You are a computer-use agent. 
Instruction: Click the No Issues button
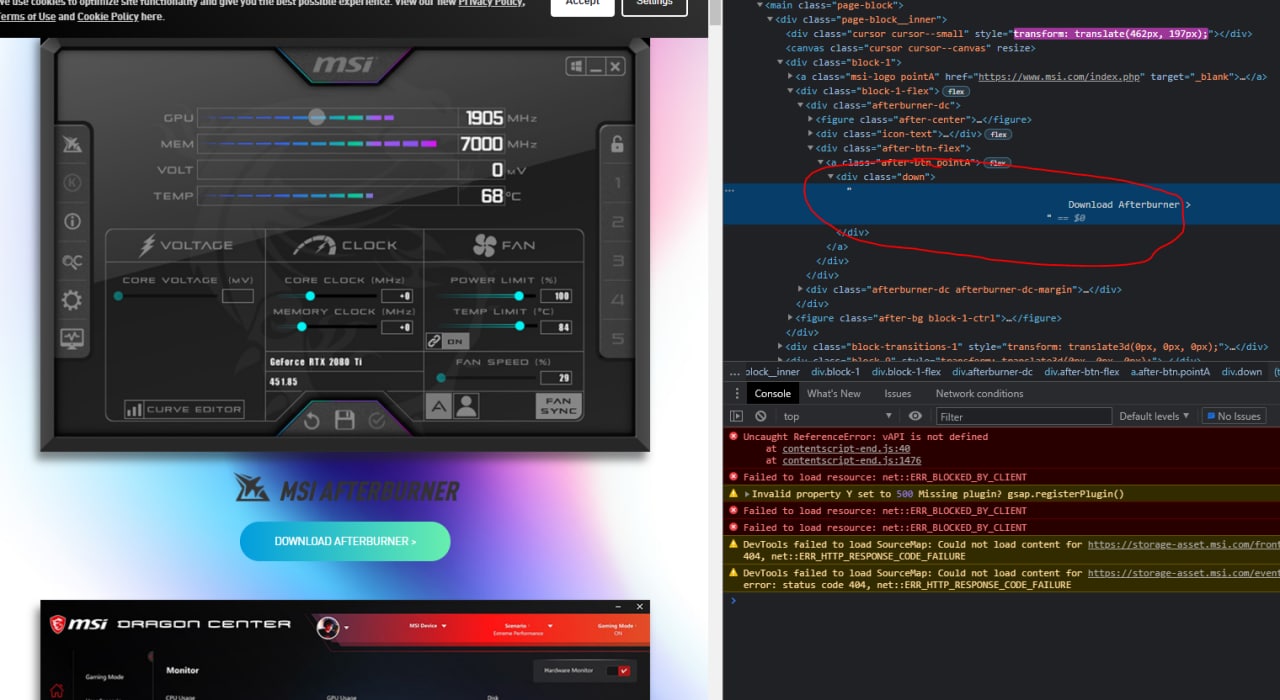click(x=1234, y=416)
